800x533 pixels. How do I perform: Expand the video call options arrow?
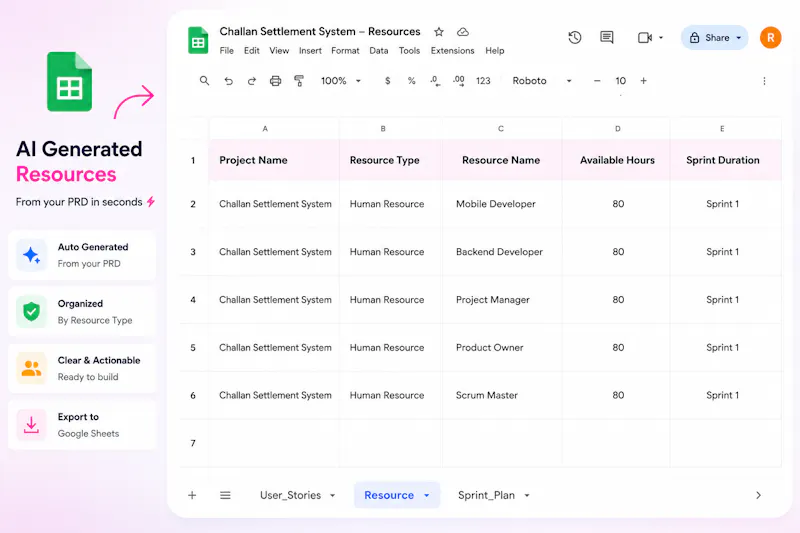pos(661,38)
